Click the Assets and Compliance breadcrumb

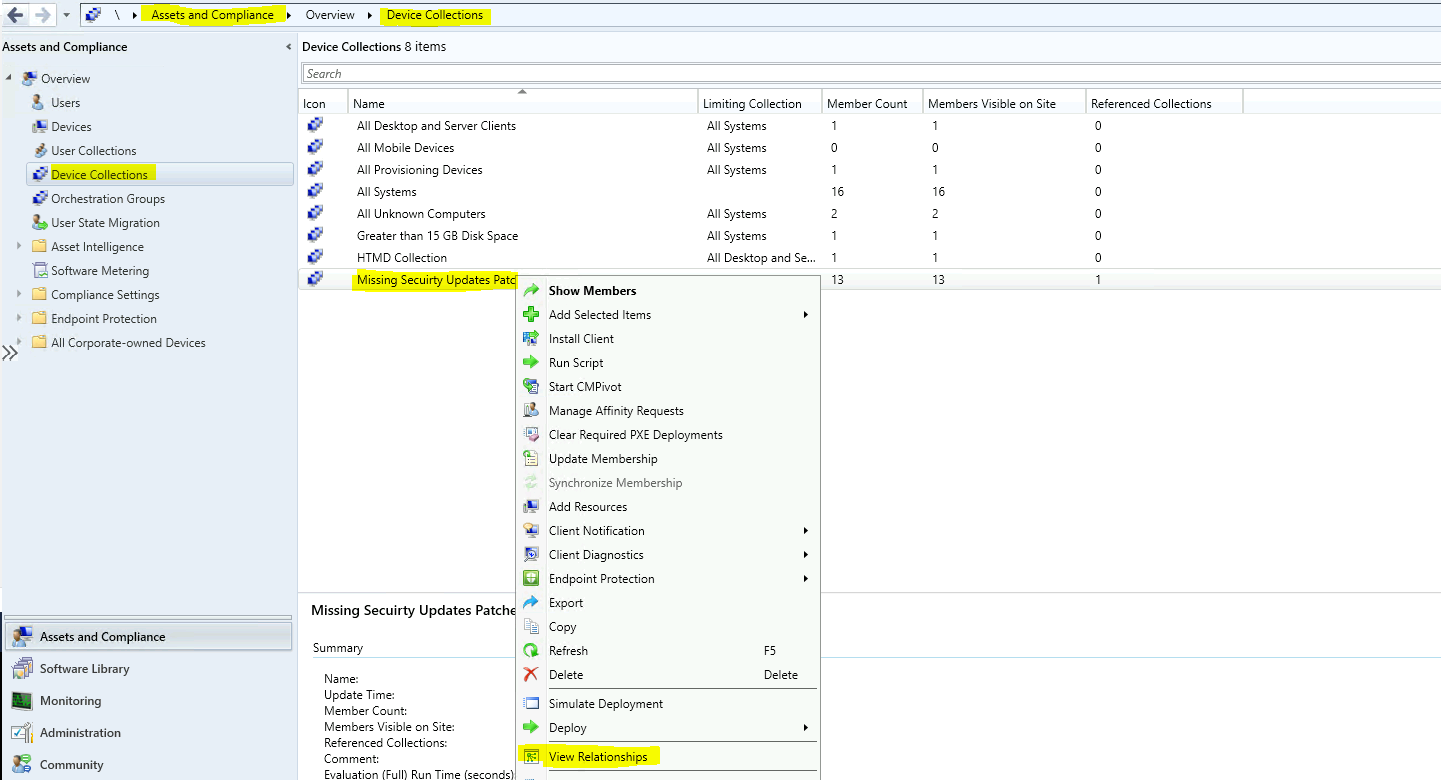[212, 15]
